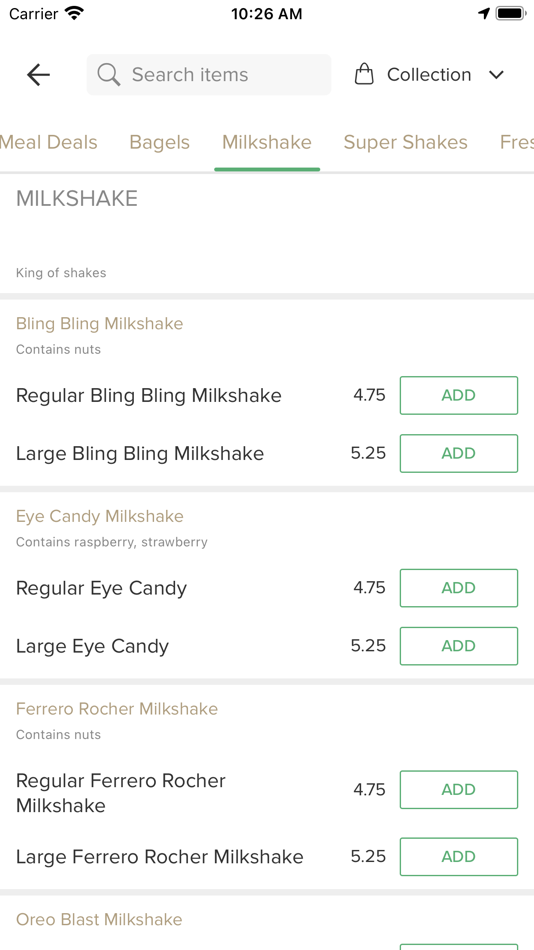Add Regular Eye Candy to order
Screen dimensions: 534x950
[x=459, y=588]
